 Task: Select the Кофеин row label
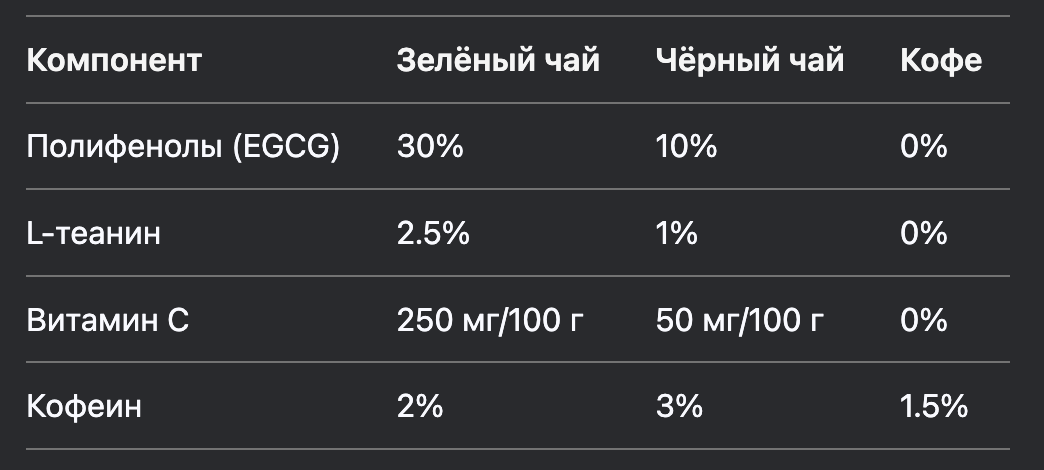pos(84,406)
